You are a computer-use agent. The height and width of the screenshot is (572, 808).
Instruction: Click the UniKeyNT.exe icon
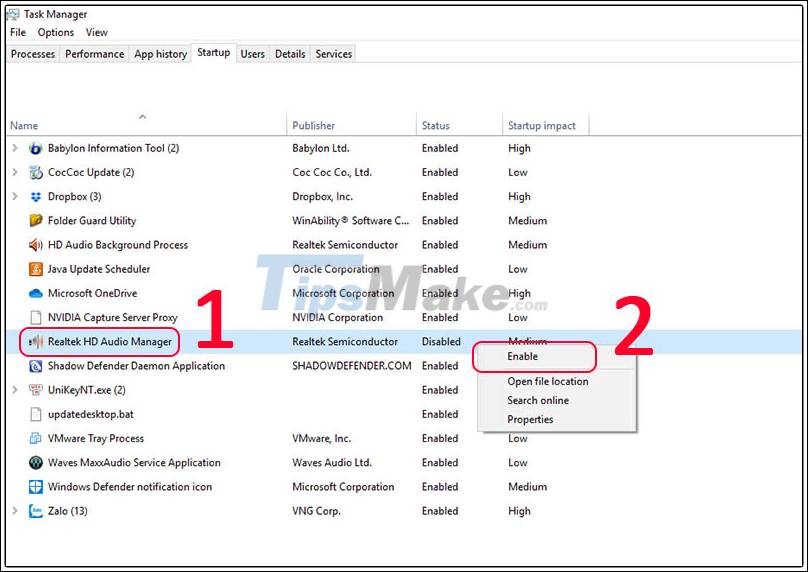pyautogui.click(x=36, y=390)
